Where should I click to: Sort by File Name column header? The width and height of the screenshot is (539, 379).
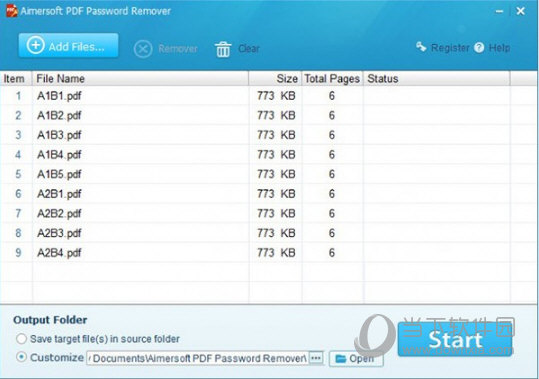140,79
